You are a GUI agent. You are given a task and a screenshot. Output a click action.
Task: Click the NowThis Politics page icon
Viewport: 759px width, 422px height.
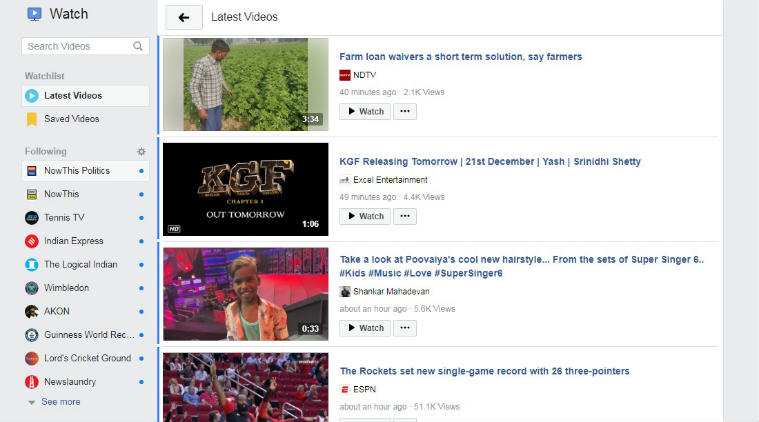32,171
